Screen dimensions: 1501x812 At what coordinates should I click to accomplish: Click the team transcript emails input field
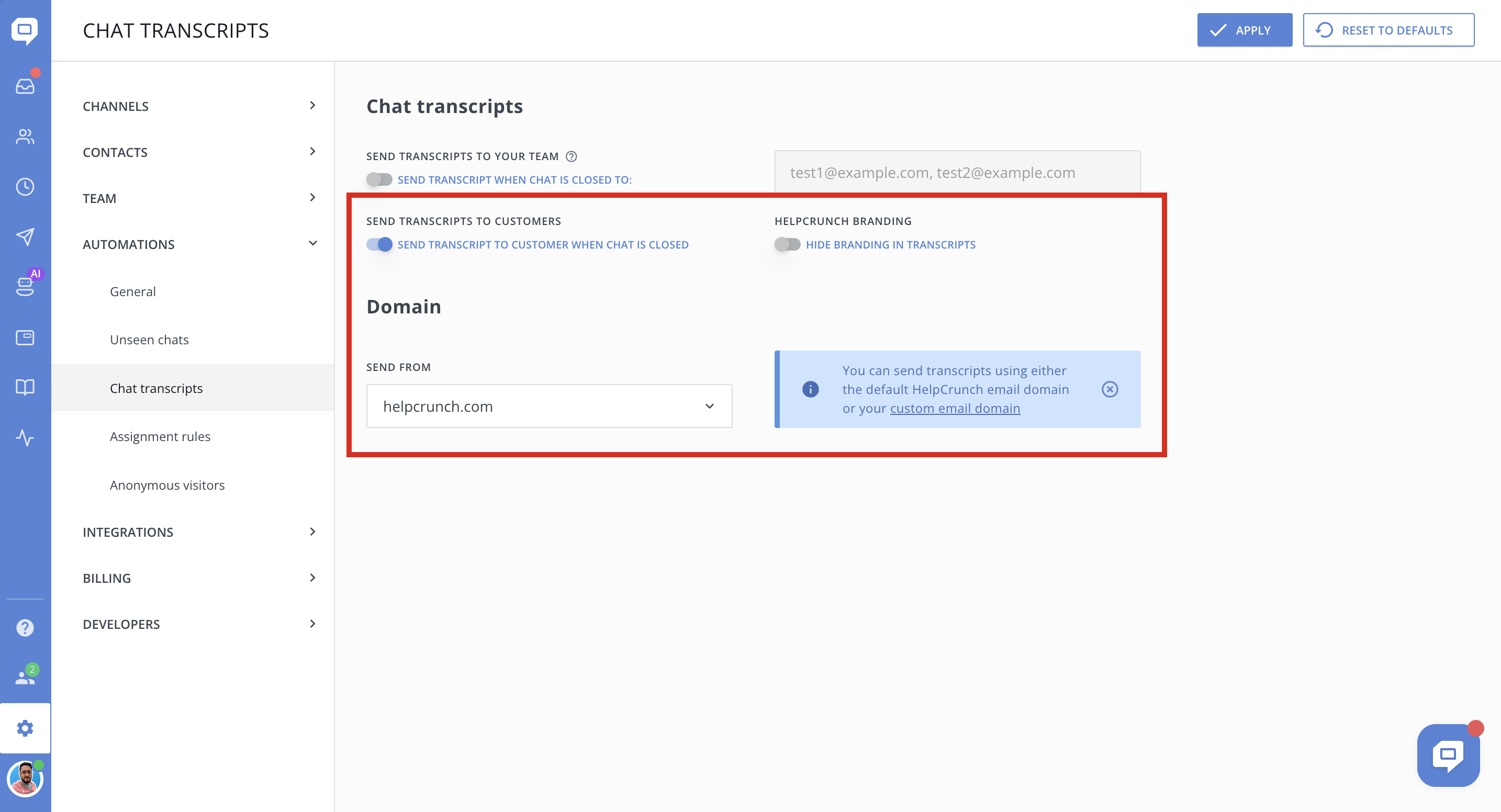tap(957, 173)
